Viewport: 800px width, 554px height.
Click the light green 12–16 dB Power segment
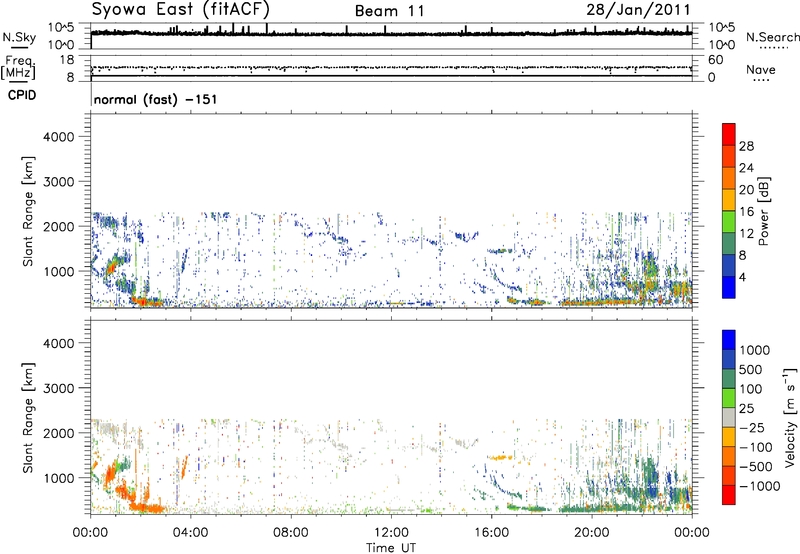click(x=729, y=222)
